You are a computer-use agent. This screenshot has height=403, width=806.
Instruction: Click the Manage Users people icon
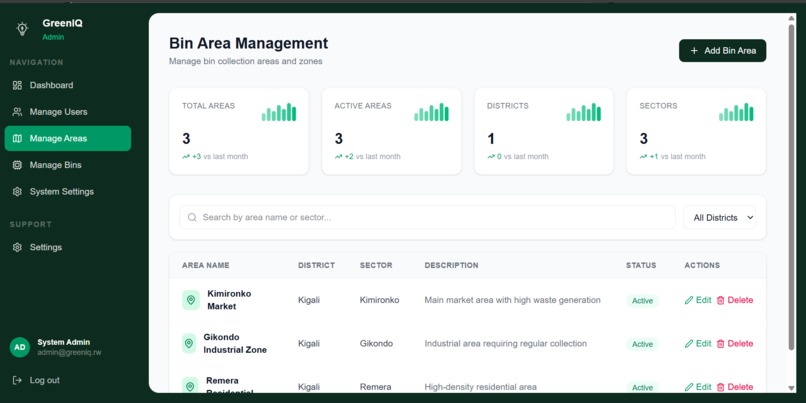click(17, 112)
